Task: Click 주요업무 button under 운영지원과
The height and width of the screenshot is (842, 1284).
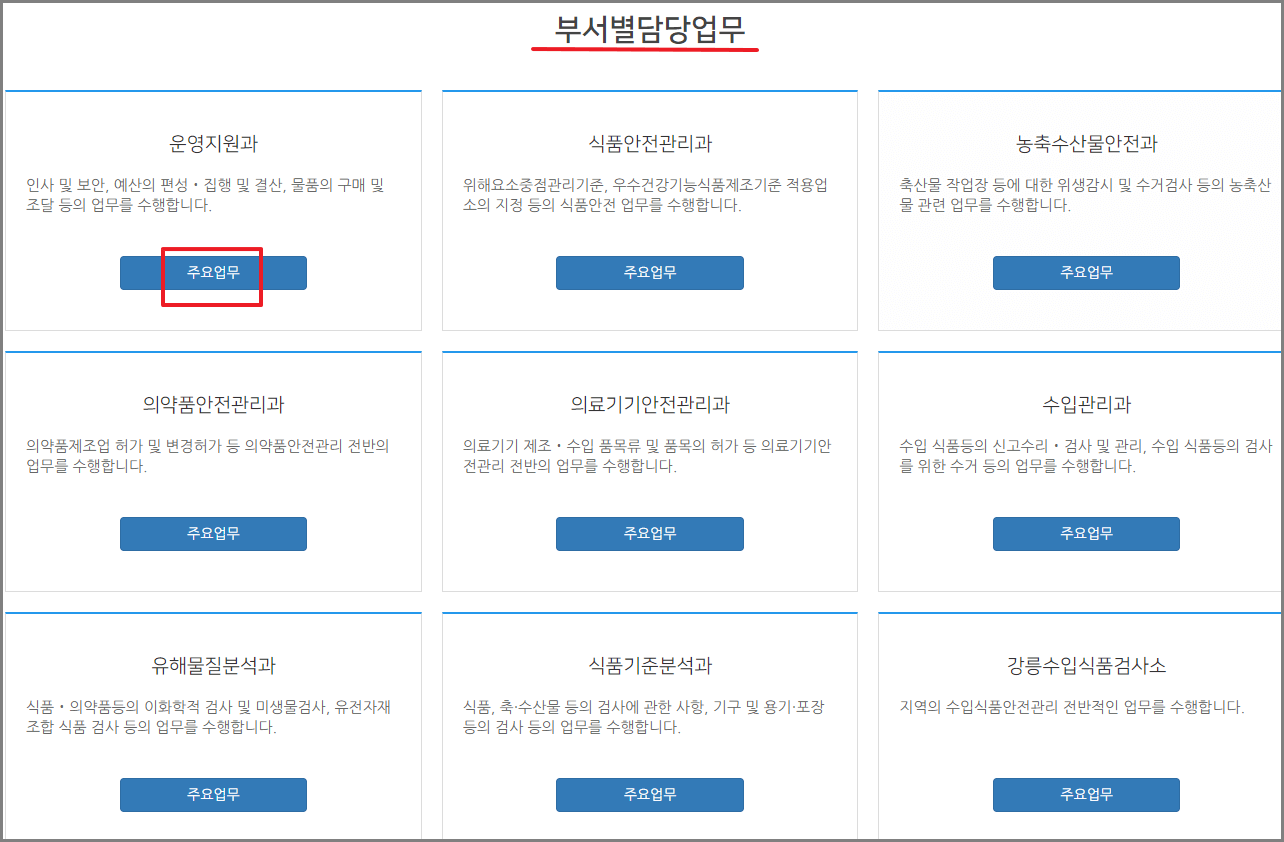Action: pos(213,272)
